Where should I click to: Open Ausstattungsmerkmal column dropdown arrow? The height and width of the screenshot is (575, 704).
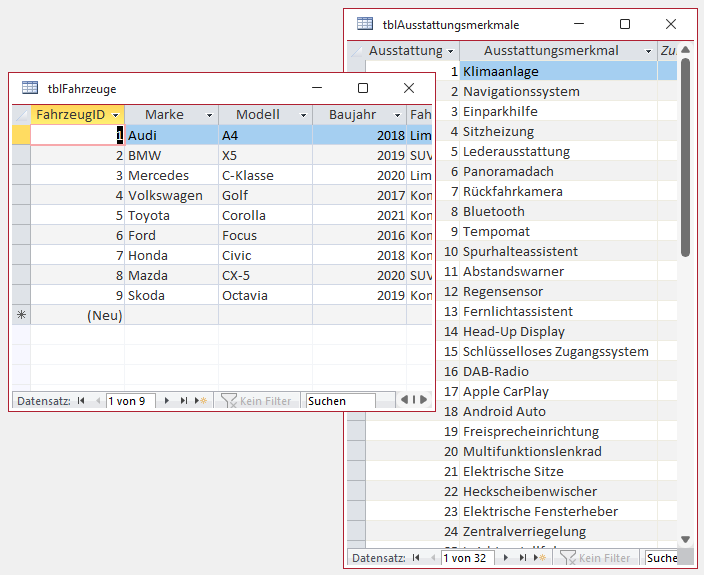[648, 51]
